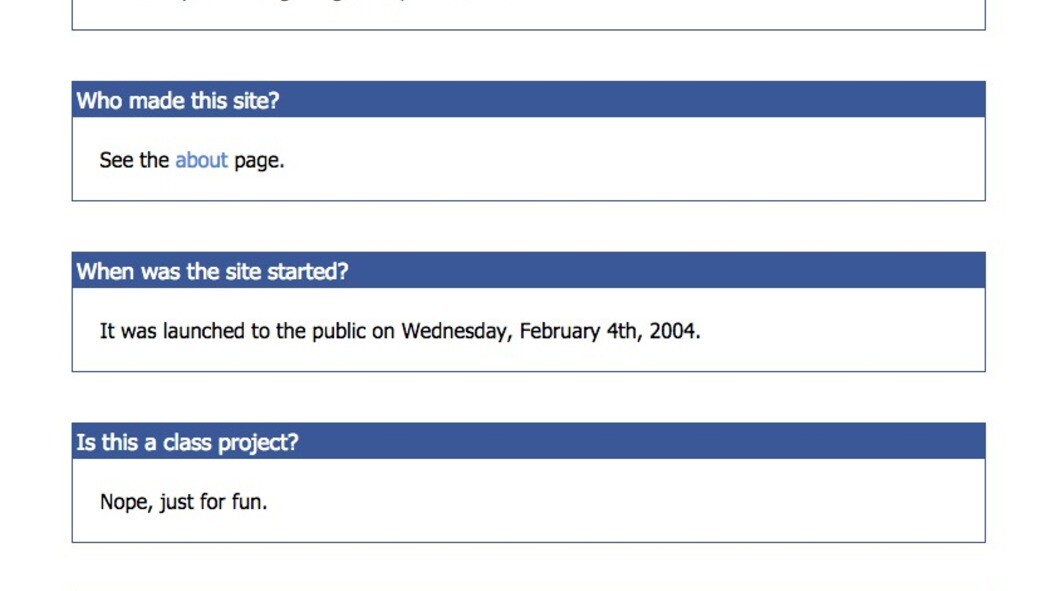The image size is (1050, 591).
Task: Click the word "public" in the launch sentence
Action: point(339,331)
